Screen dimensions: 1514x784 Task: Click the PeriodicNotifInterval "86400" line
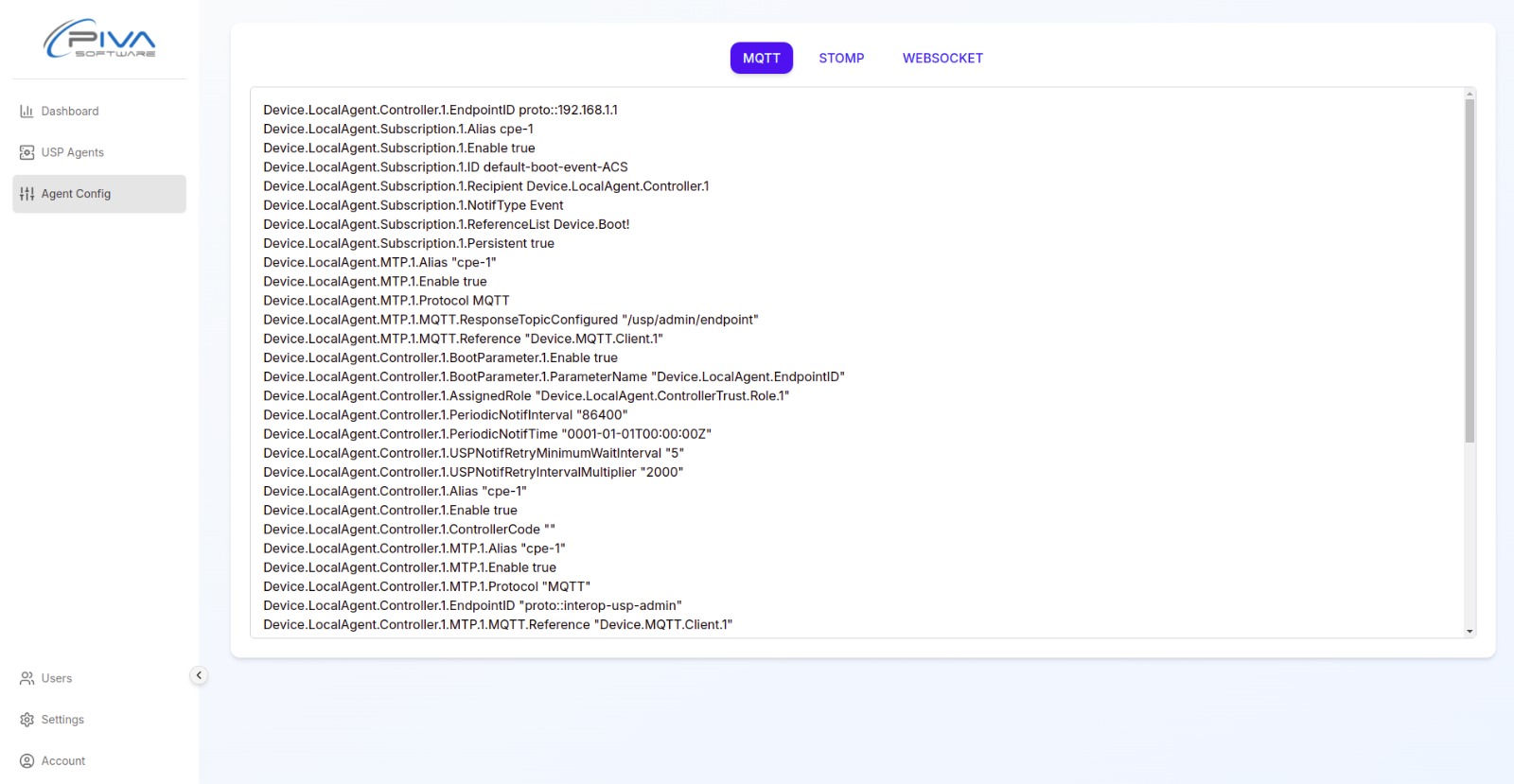tap(445, 415)
